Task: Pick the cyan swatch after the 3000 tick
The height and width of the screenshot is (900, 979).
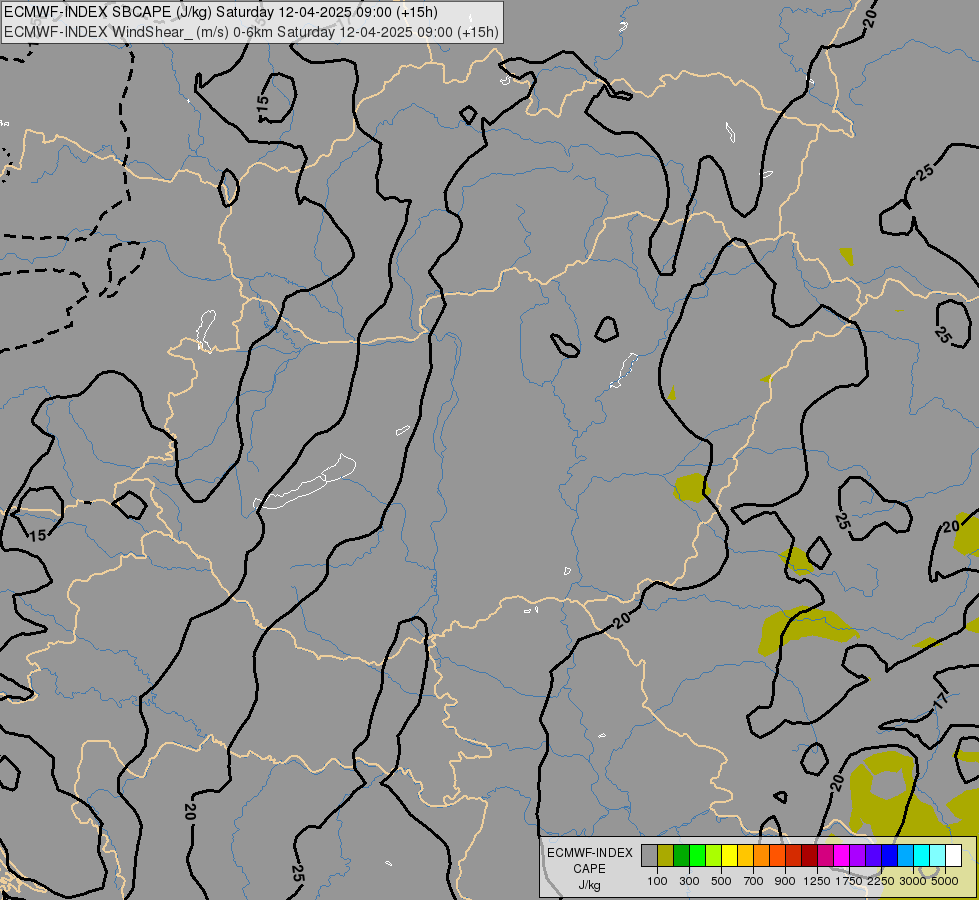Action: 922,856
